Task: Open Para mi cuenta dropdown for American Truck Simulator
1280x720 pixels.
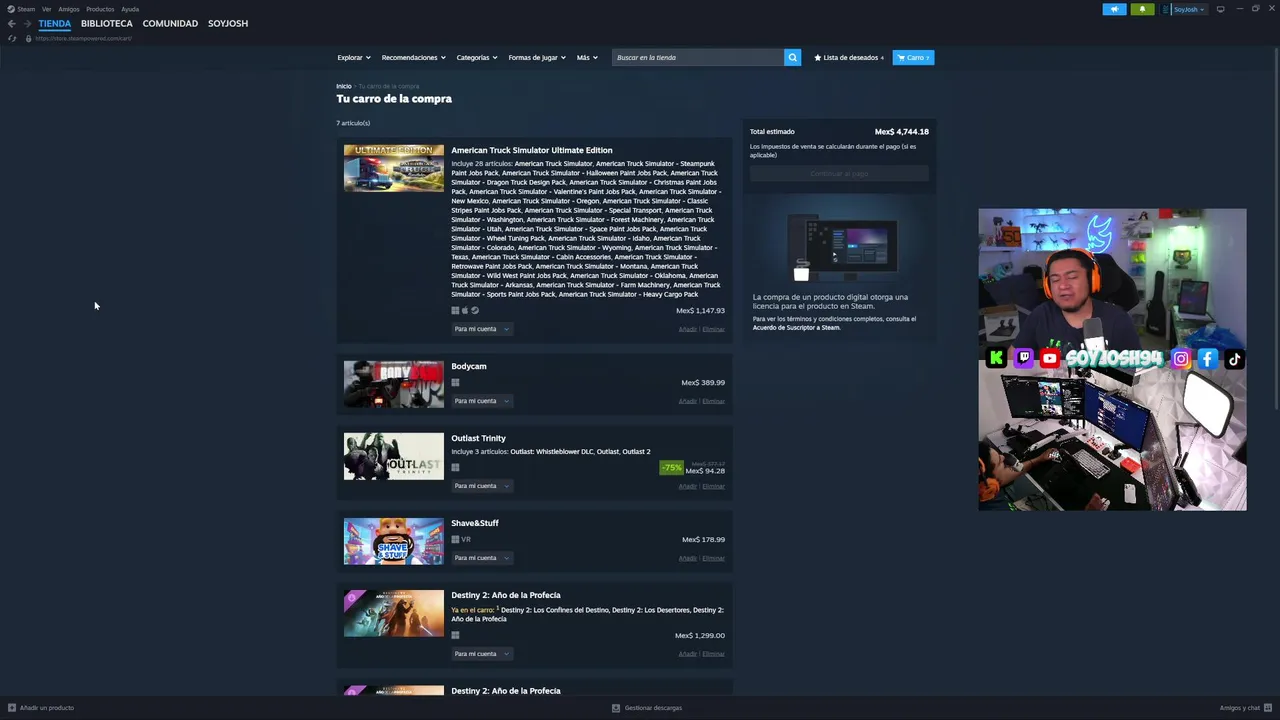Action: tap(481, 328)
